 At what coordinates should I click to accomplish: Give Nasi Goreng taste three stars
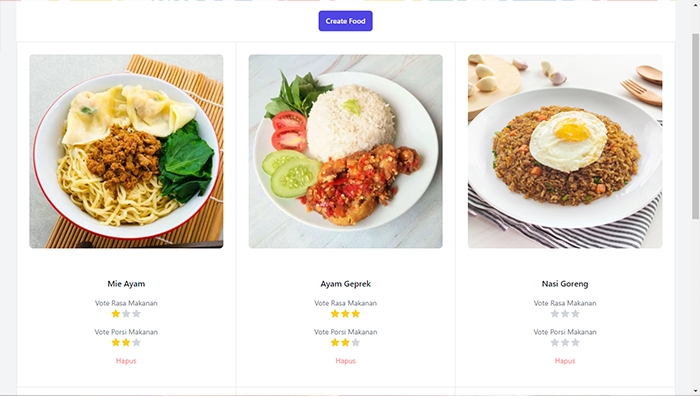coord(575,314)
